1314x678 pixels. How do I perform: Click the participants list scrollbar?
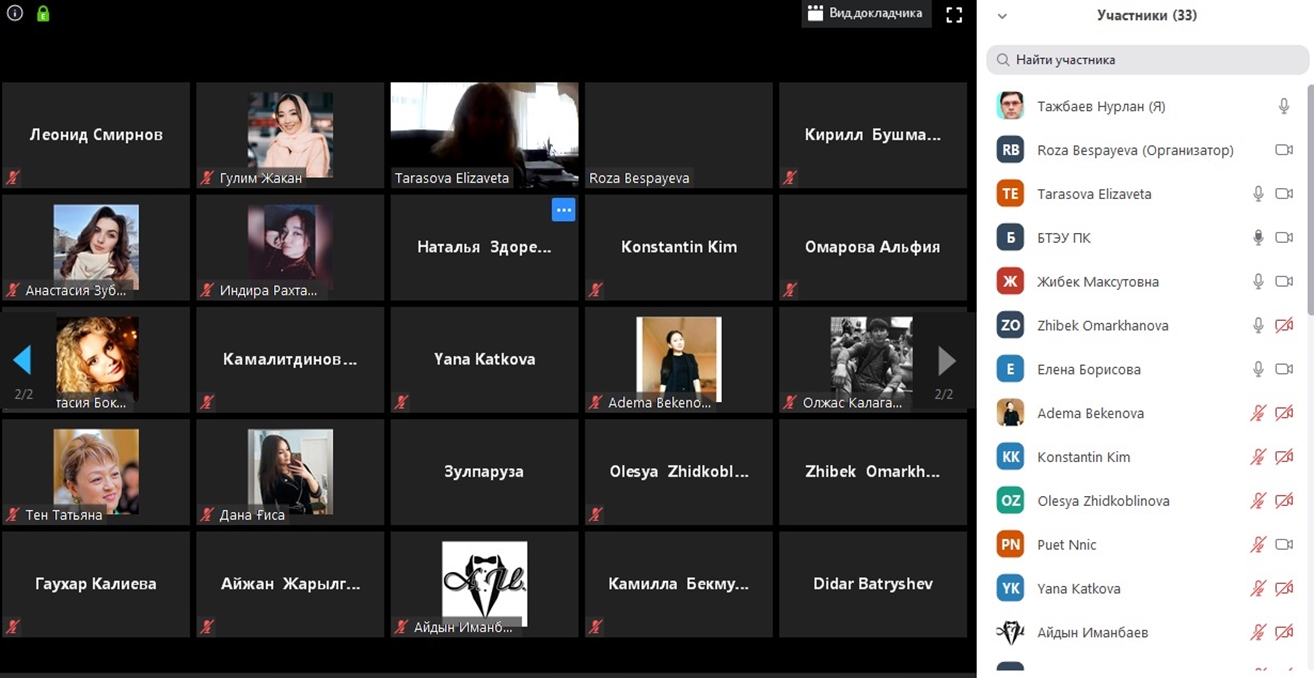(x=1309, y=200)
